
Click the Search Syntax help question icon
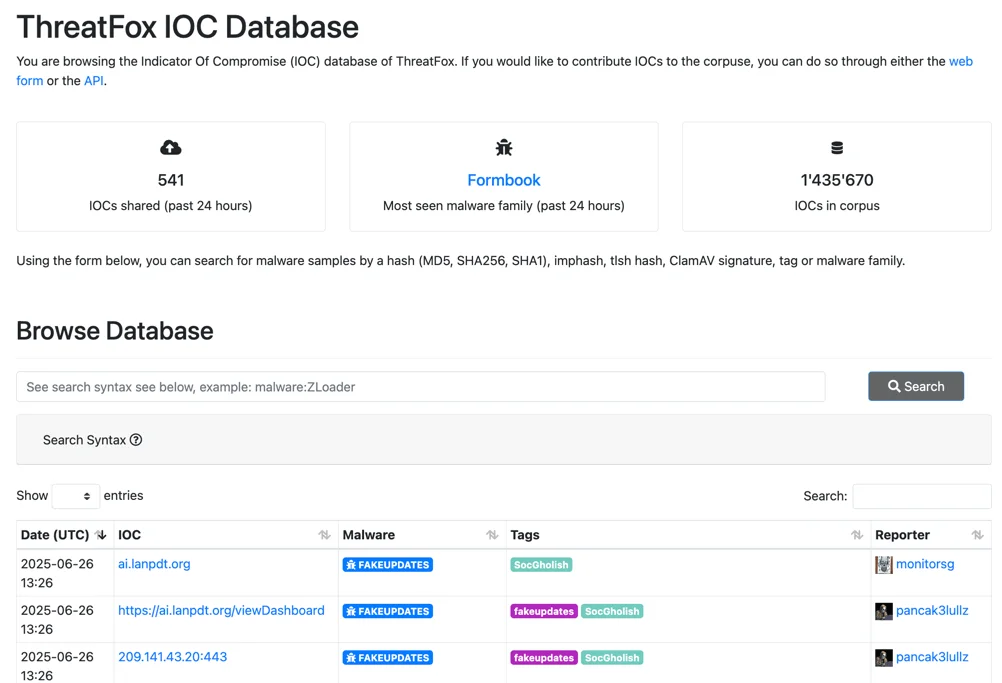pos(136,440)
